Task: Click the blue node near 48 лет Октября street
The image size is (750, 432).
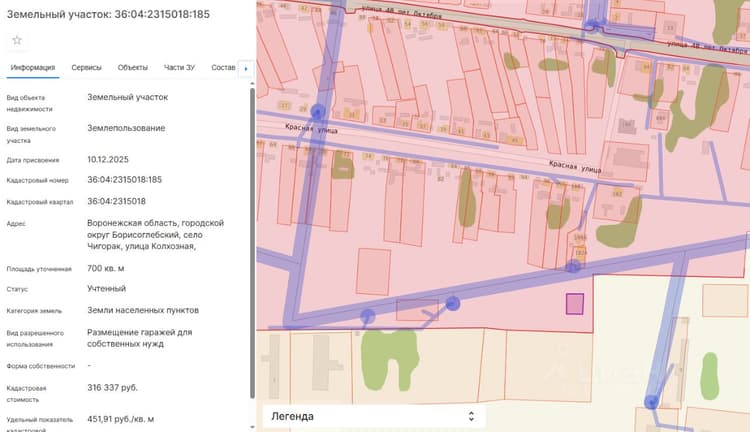Action: click(x=594, y=24)
